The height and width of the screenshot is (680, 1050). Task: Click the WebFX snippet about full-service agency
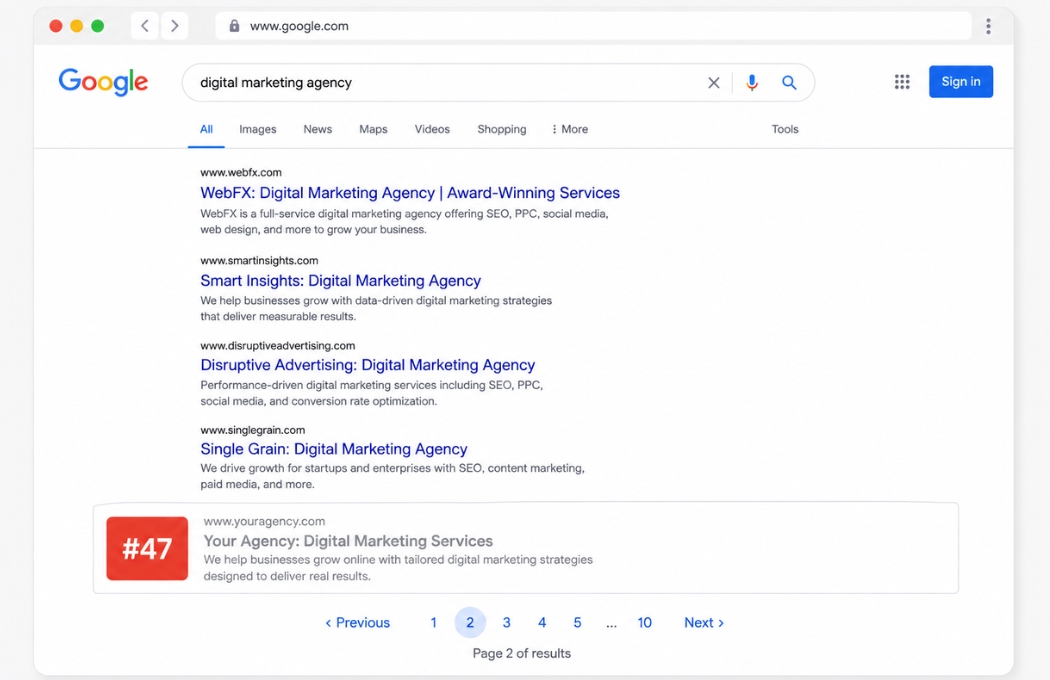[x=404, y=222]
